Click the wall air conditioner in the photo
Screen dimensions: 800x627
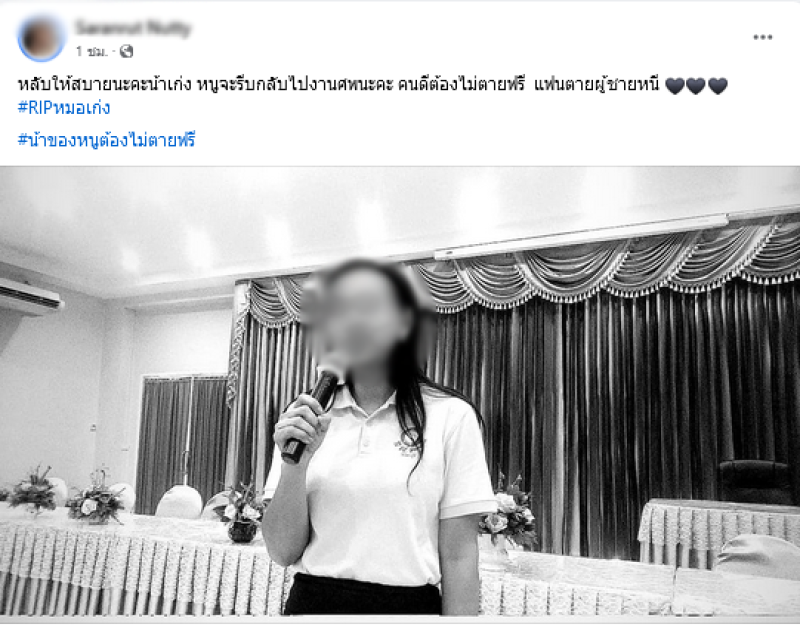click(30, 297)
